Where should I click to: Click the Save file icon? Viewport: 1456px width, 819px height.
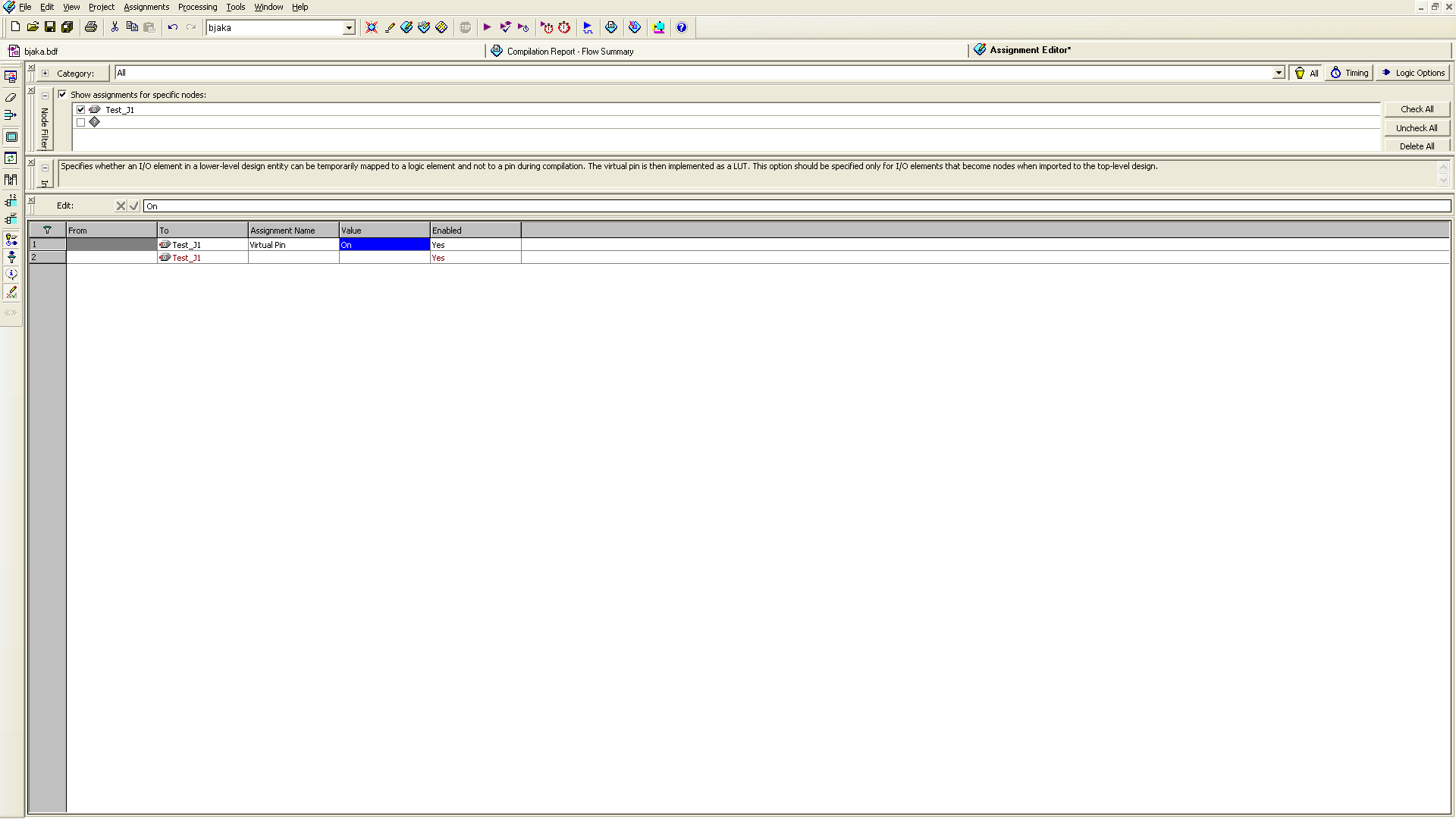[x=50, y=27]
